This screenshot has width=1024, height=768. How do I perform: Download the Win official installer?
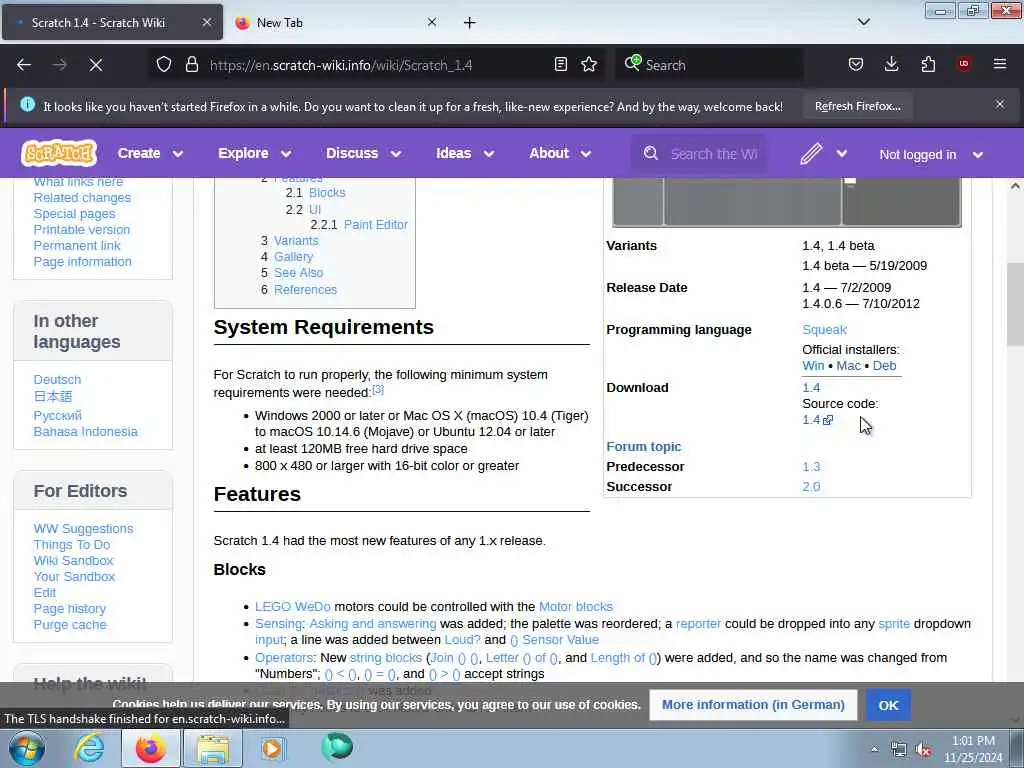click(813, 366)
